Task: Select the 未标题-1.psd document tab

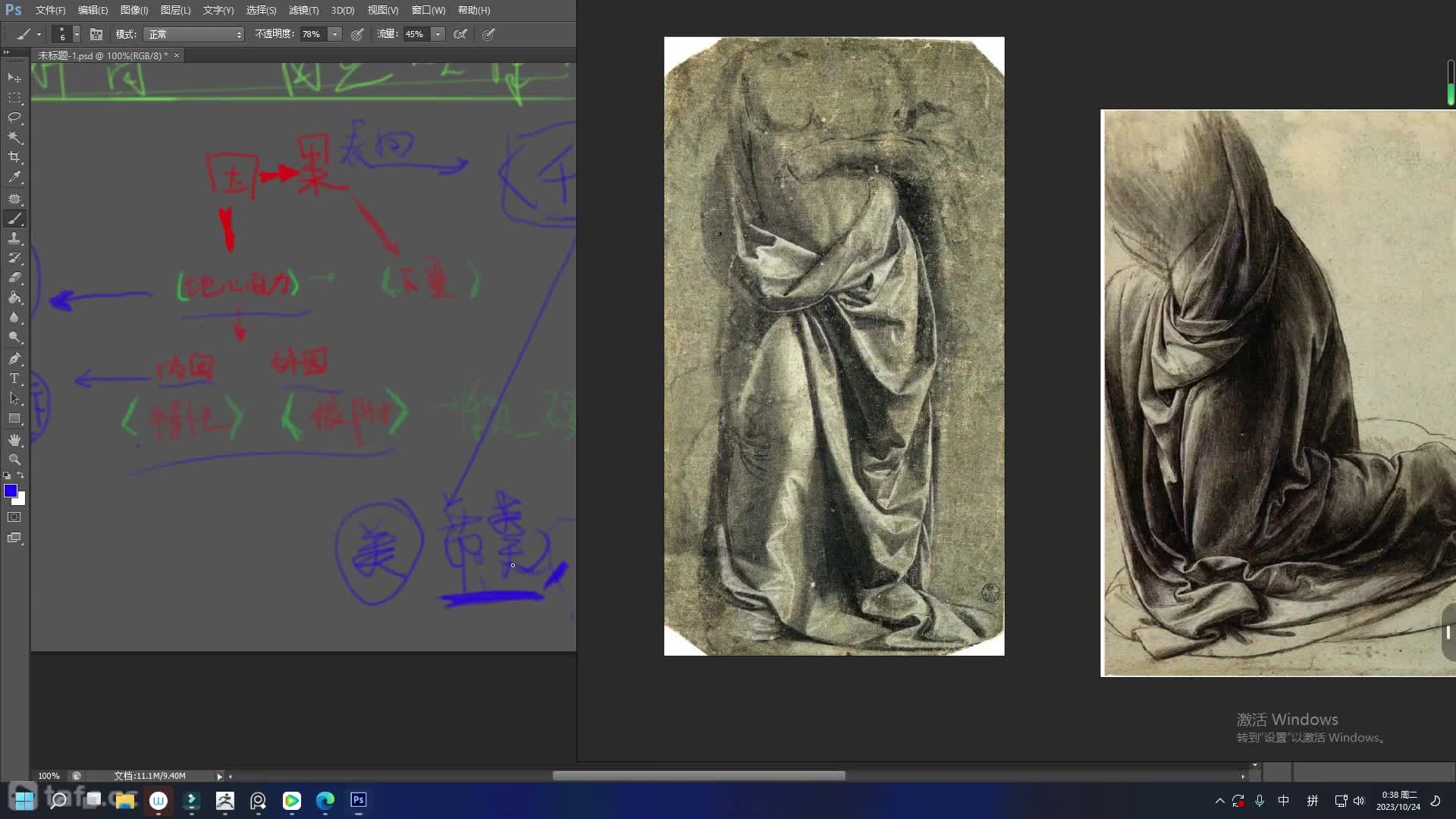Action: (102, 55)
